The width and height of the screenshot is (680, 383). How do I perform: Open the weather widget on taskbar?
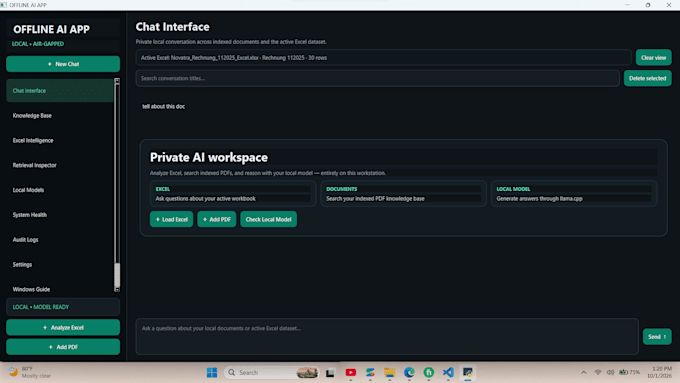click(x=29, y=373)
